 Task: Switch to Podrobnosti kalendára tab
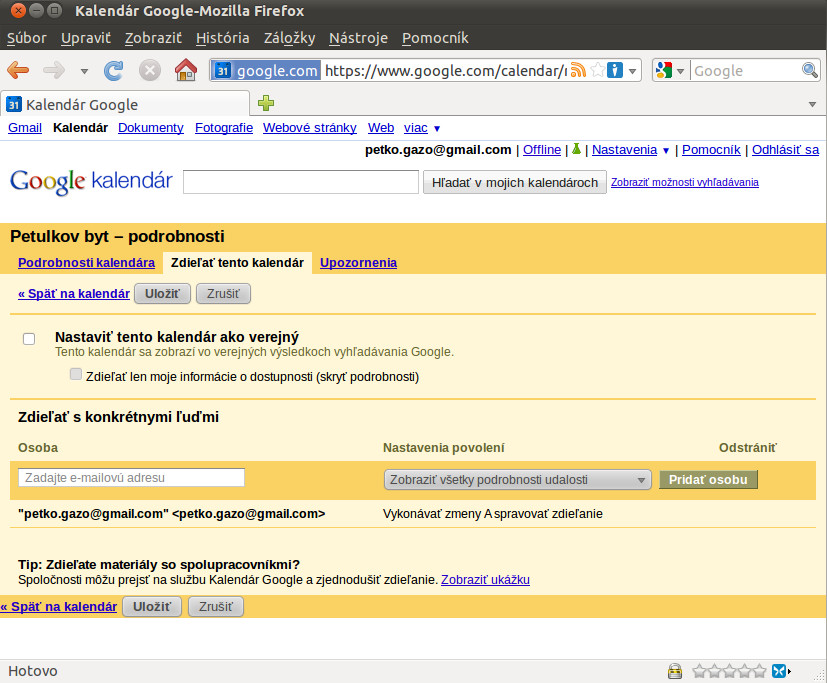pyautogui.click(x=86, y=263)
